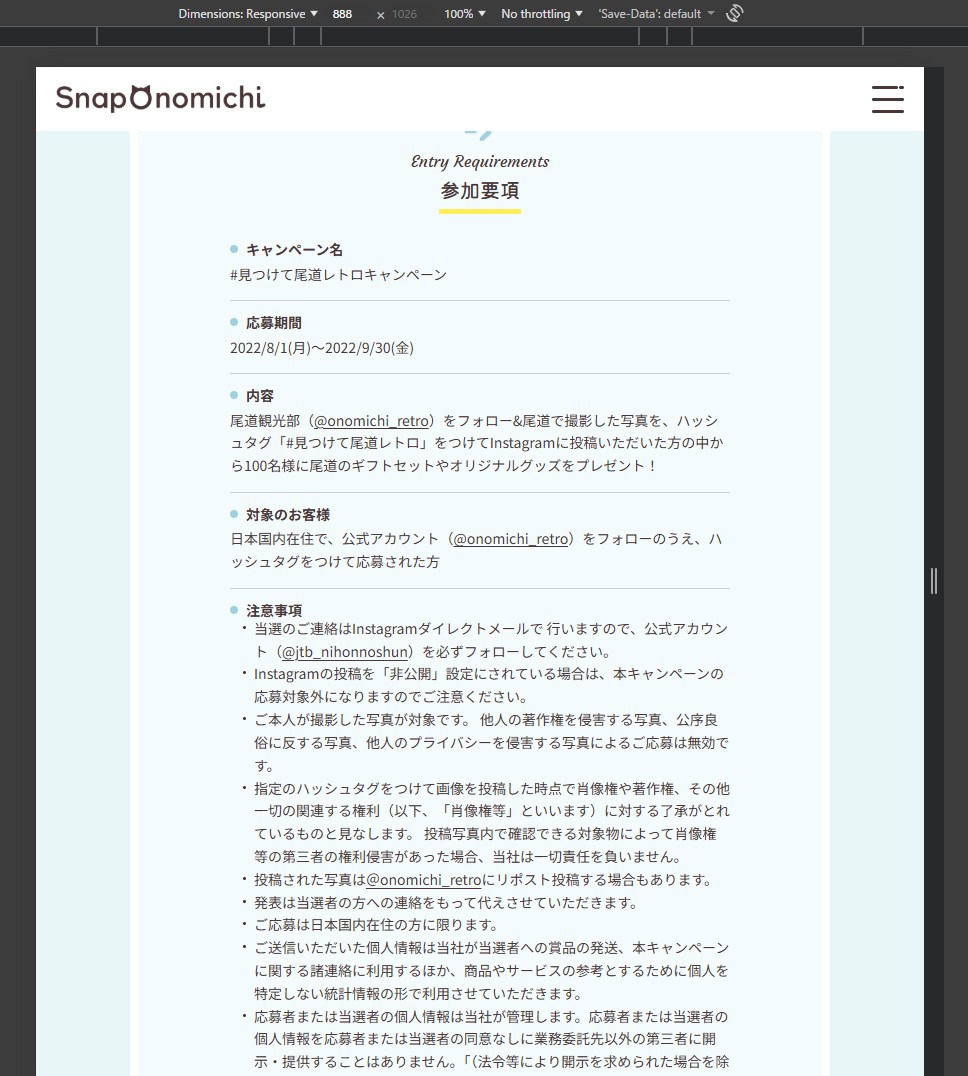This screenshot has width=968, height=1076.
Task: Open the No throttling dropdown
Action: (x=541, y=14)
